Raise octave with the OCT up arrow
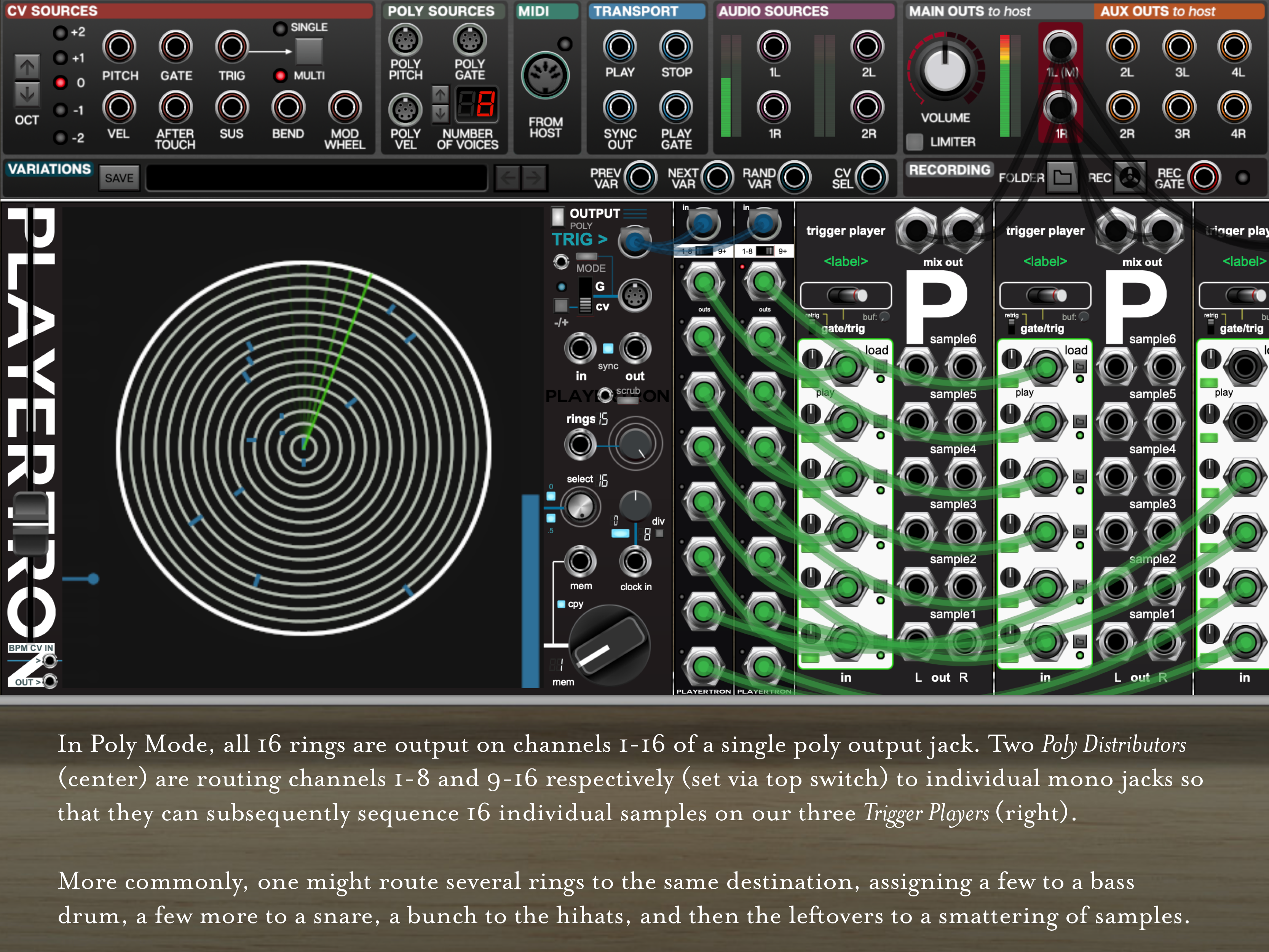The width and height of the screenshot is (1269, 952). (27, 68)
